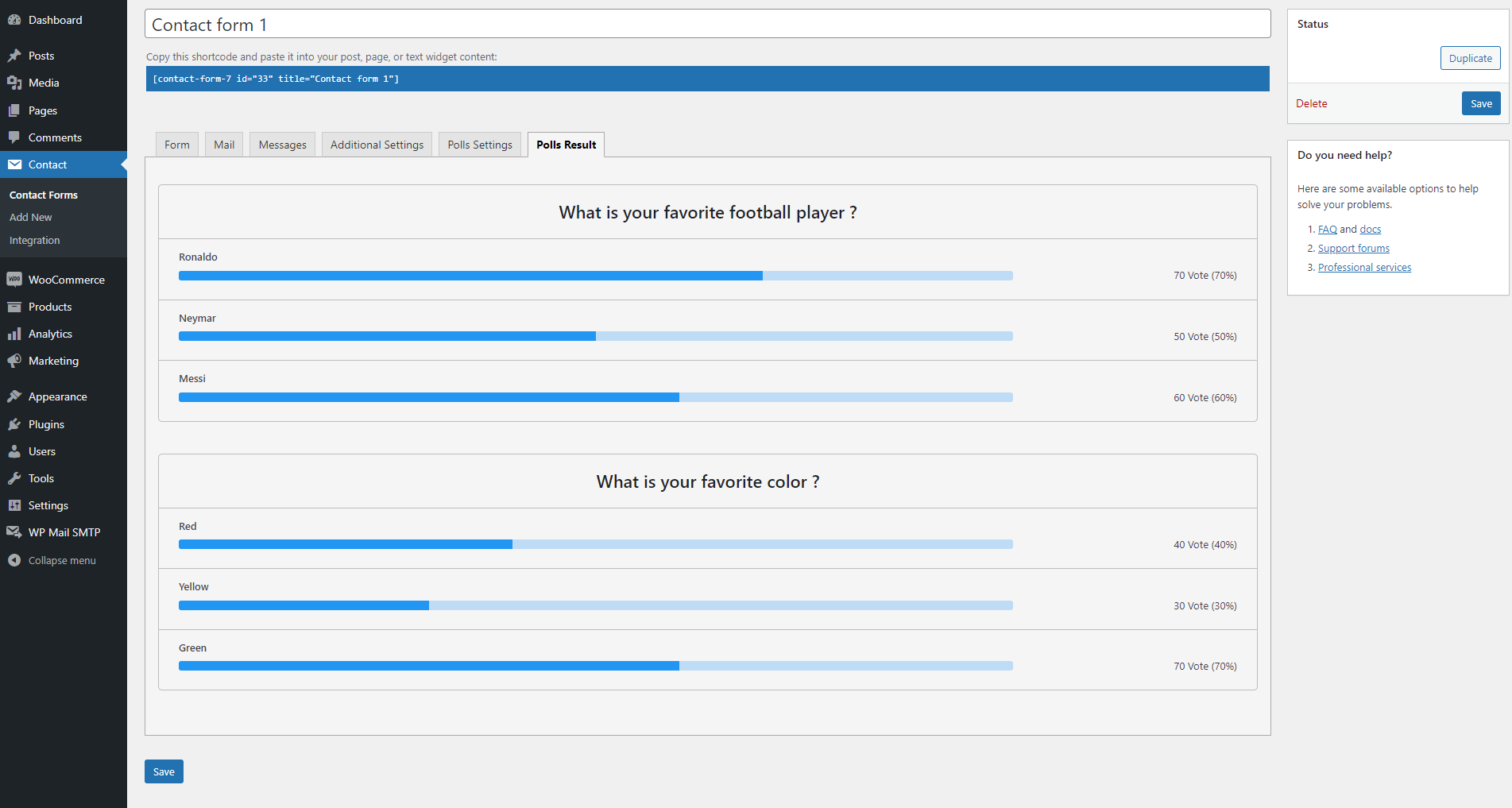The height and width of the screenshot is (808, 1512).
Task: Click Save button below the polls
Action: [x=164, y=771]
